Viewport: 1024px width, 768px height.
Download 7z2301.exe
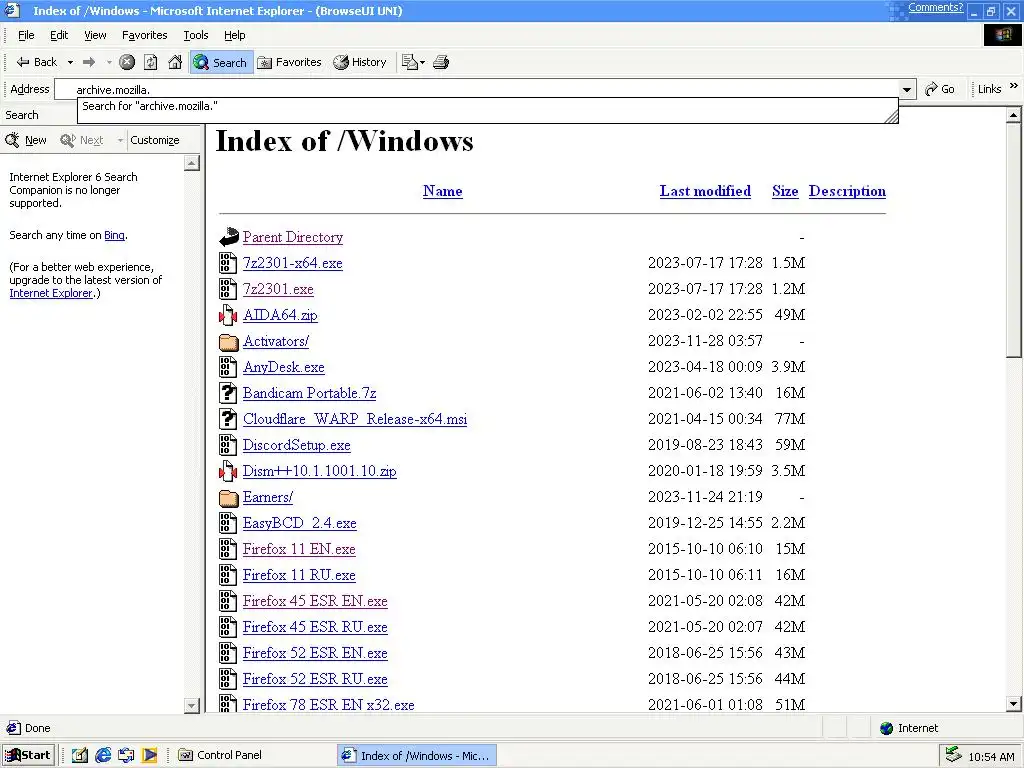tap(278, 289)
